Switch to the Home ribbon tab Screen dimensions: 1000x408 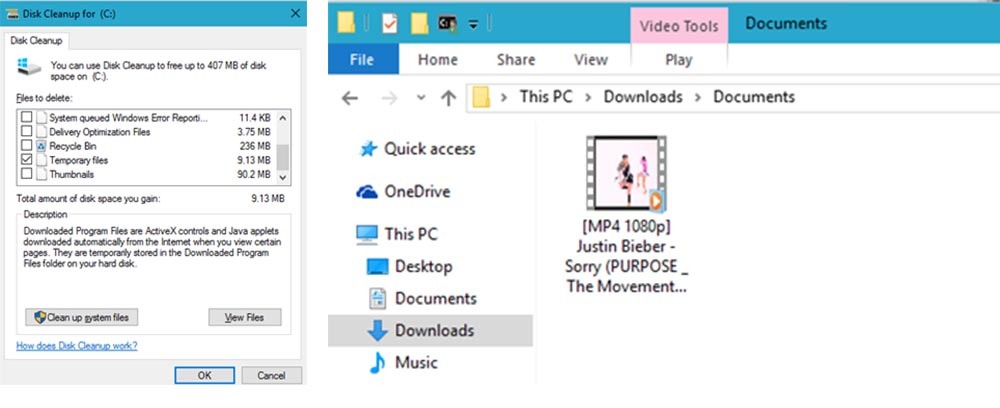coord(438,60)
